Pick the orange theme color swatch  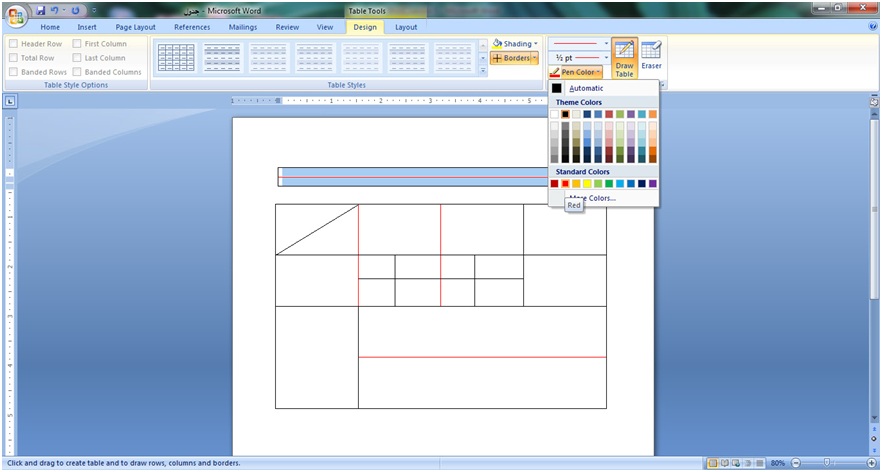pos(652,114)
